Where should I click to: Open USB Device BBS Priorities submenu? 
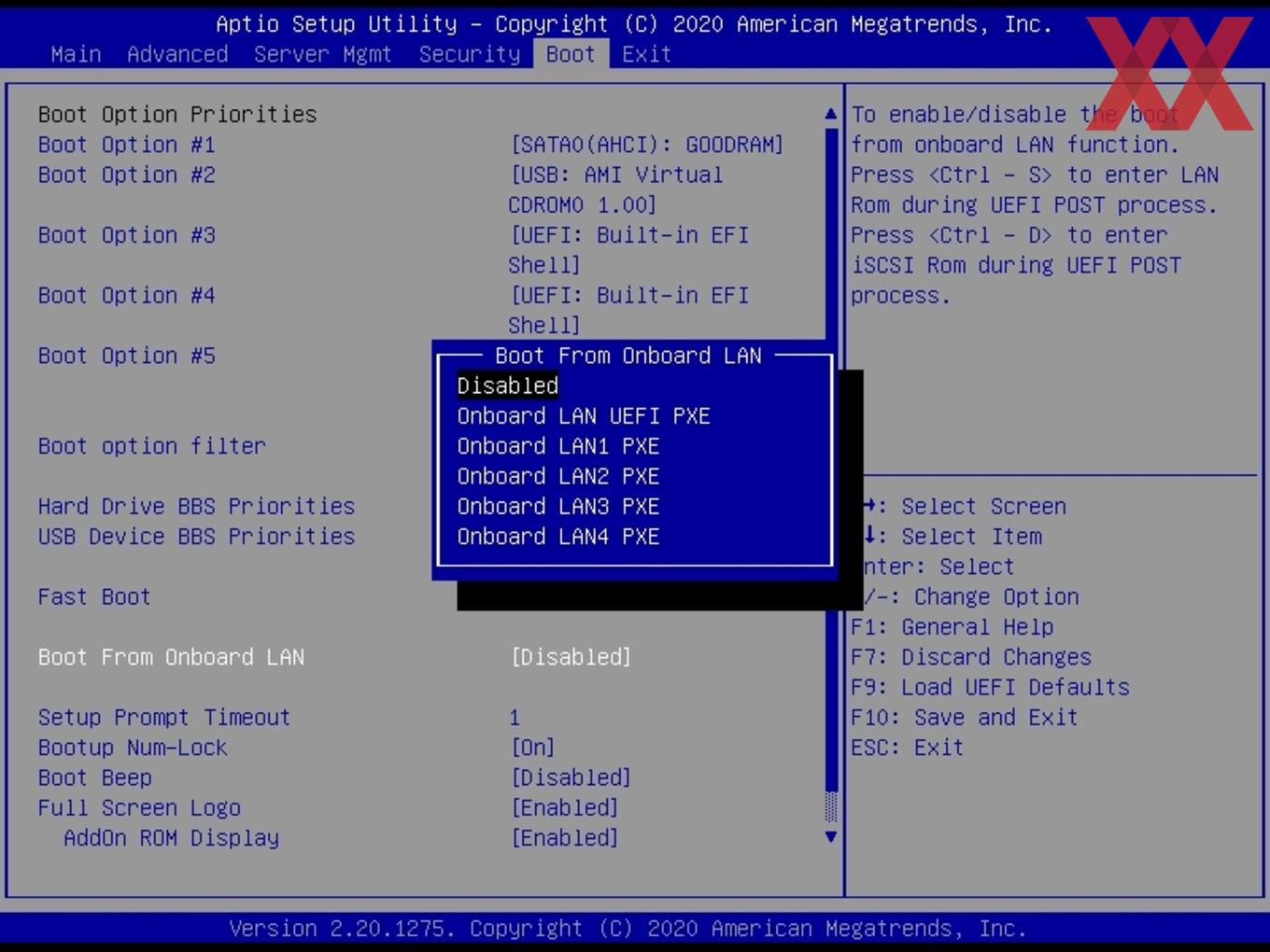[x=197, y=537]
